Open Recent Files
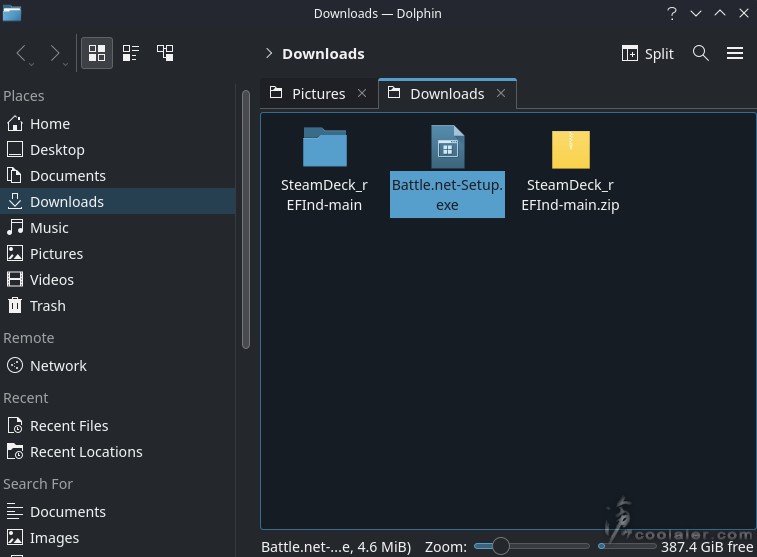 (117, 426)
